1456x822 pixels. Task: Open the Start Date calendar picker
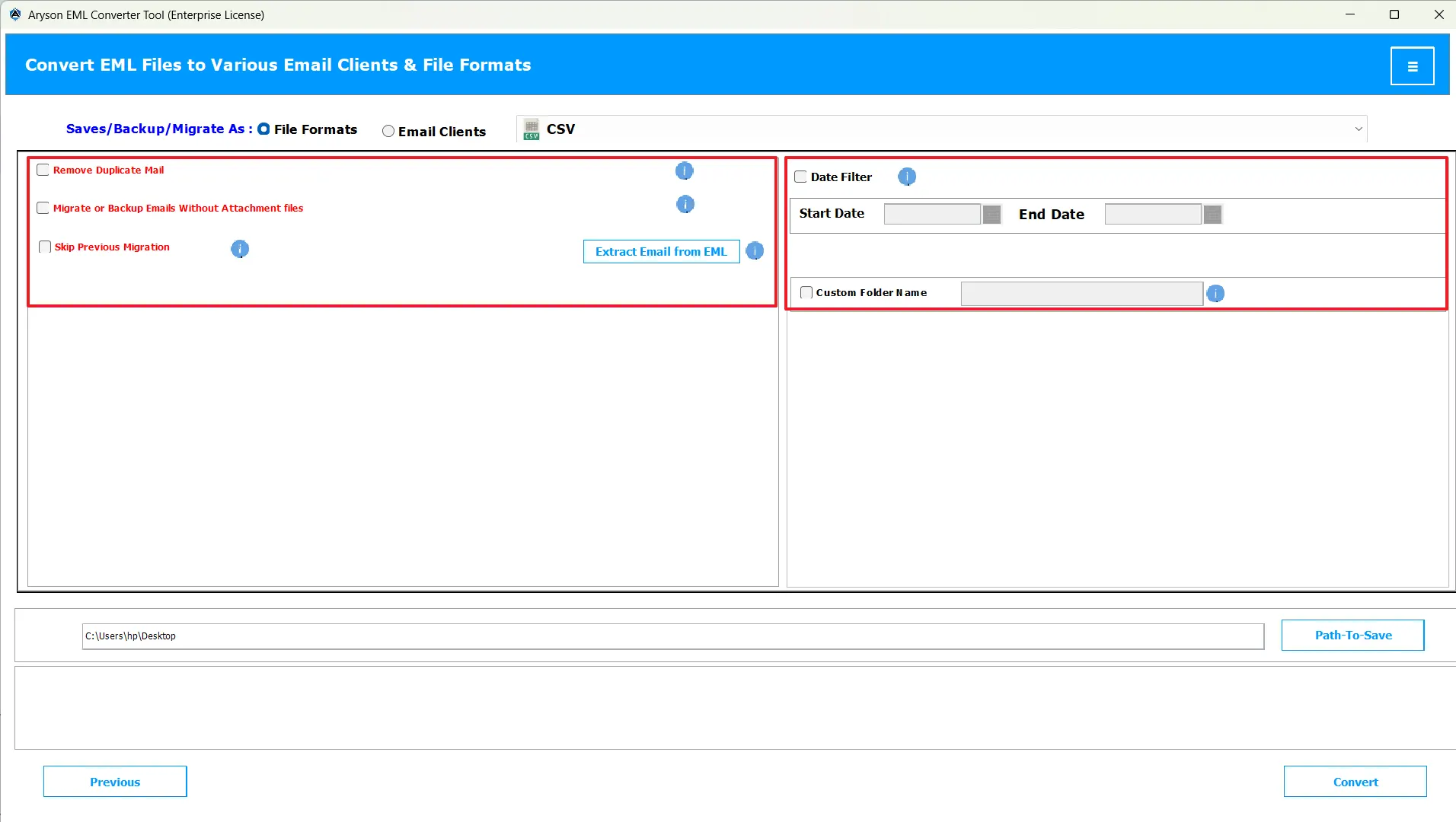[x=991, y=215]
